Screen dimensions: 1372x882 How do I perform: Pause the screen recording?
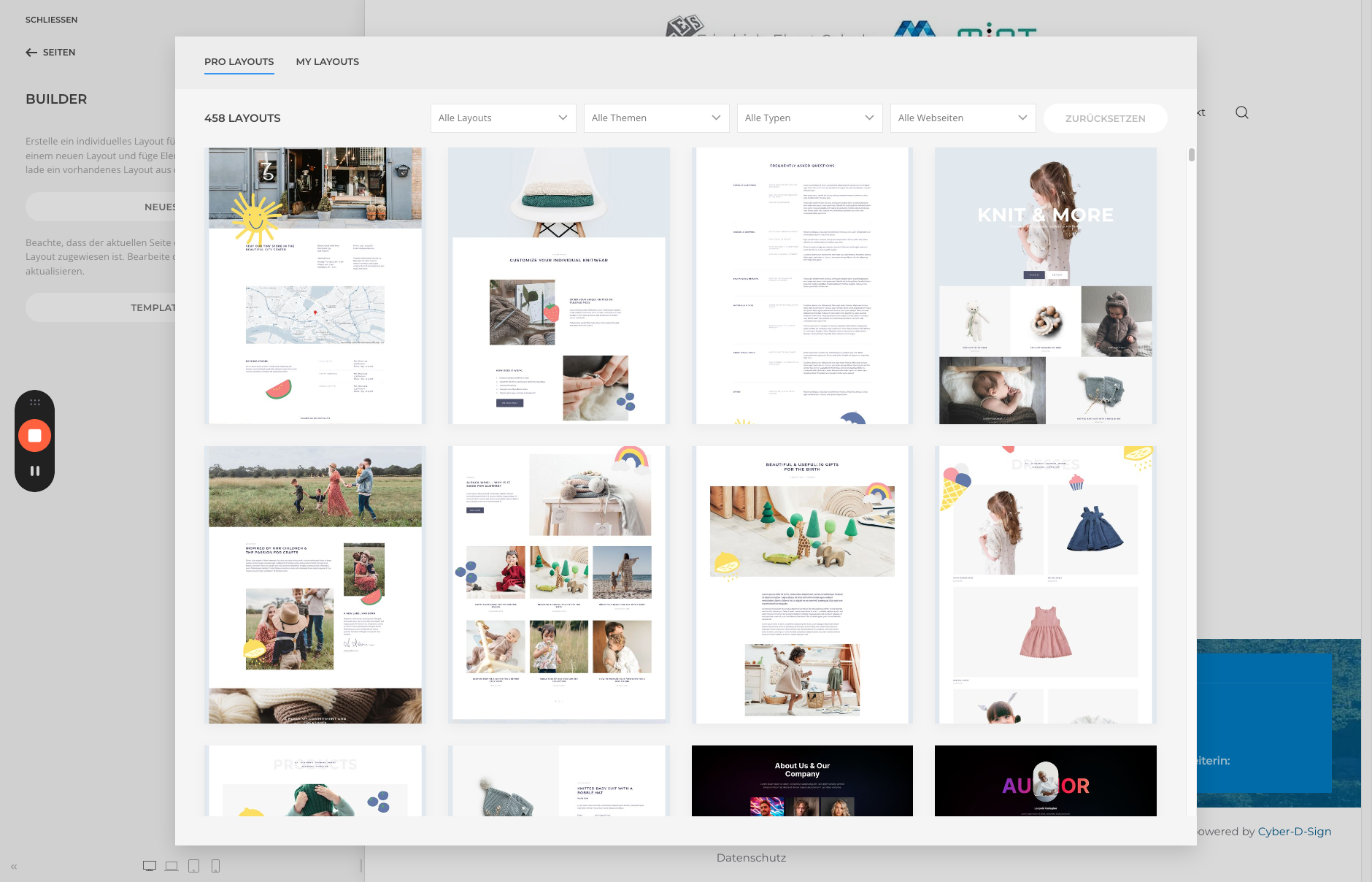coord(34,471)
